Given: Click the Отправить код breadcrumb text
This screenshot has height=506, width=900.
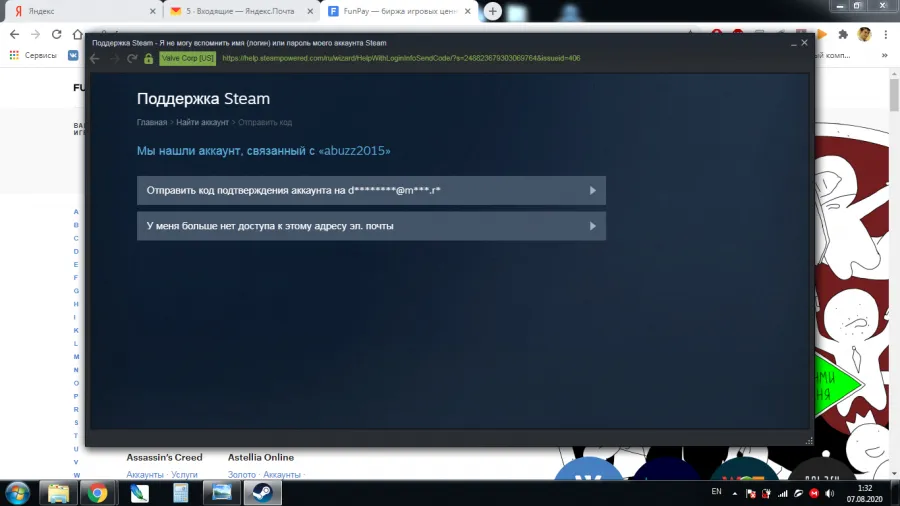Looking at the screenshot, I should (x=265, y=122).
